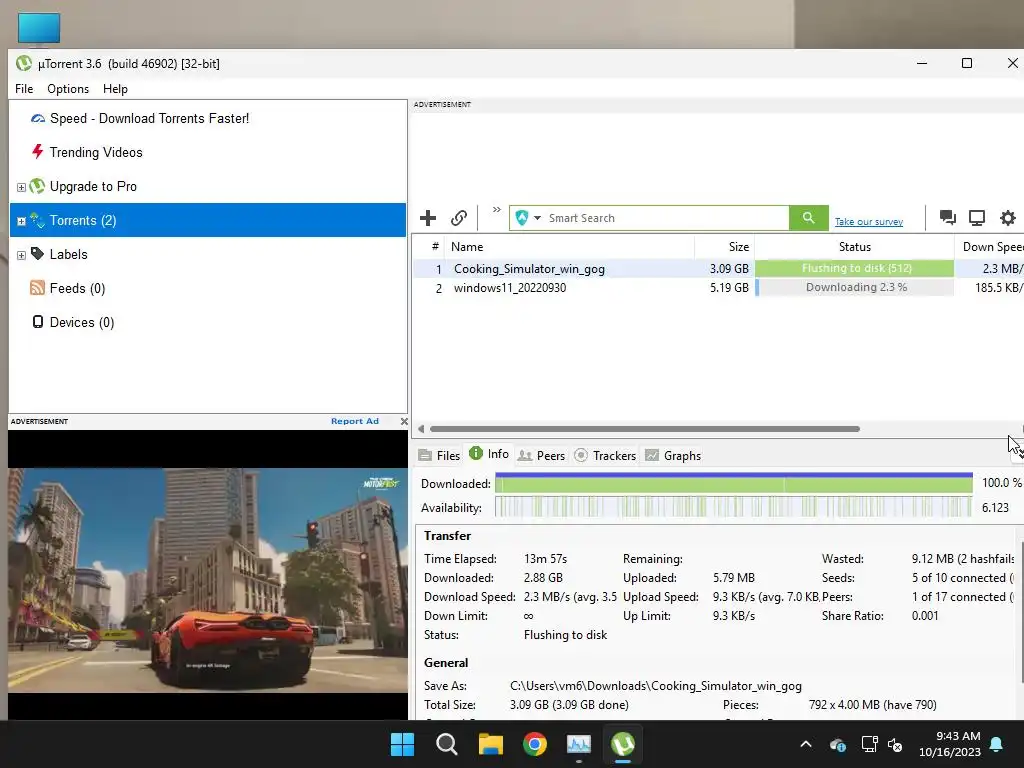
Task: Click the racing game video advertisement
Action: [208, 580]
